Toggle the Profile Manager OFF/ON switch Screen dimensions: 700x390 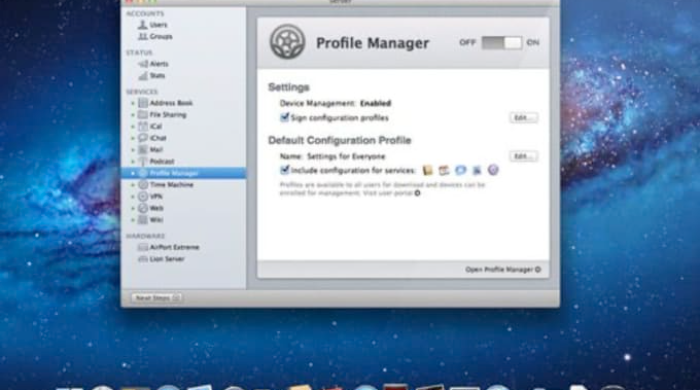tap(501, 43)
